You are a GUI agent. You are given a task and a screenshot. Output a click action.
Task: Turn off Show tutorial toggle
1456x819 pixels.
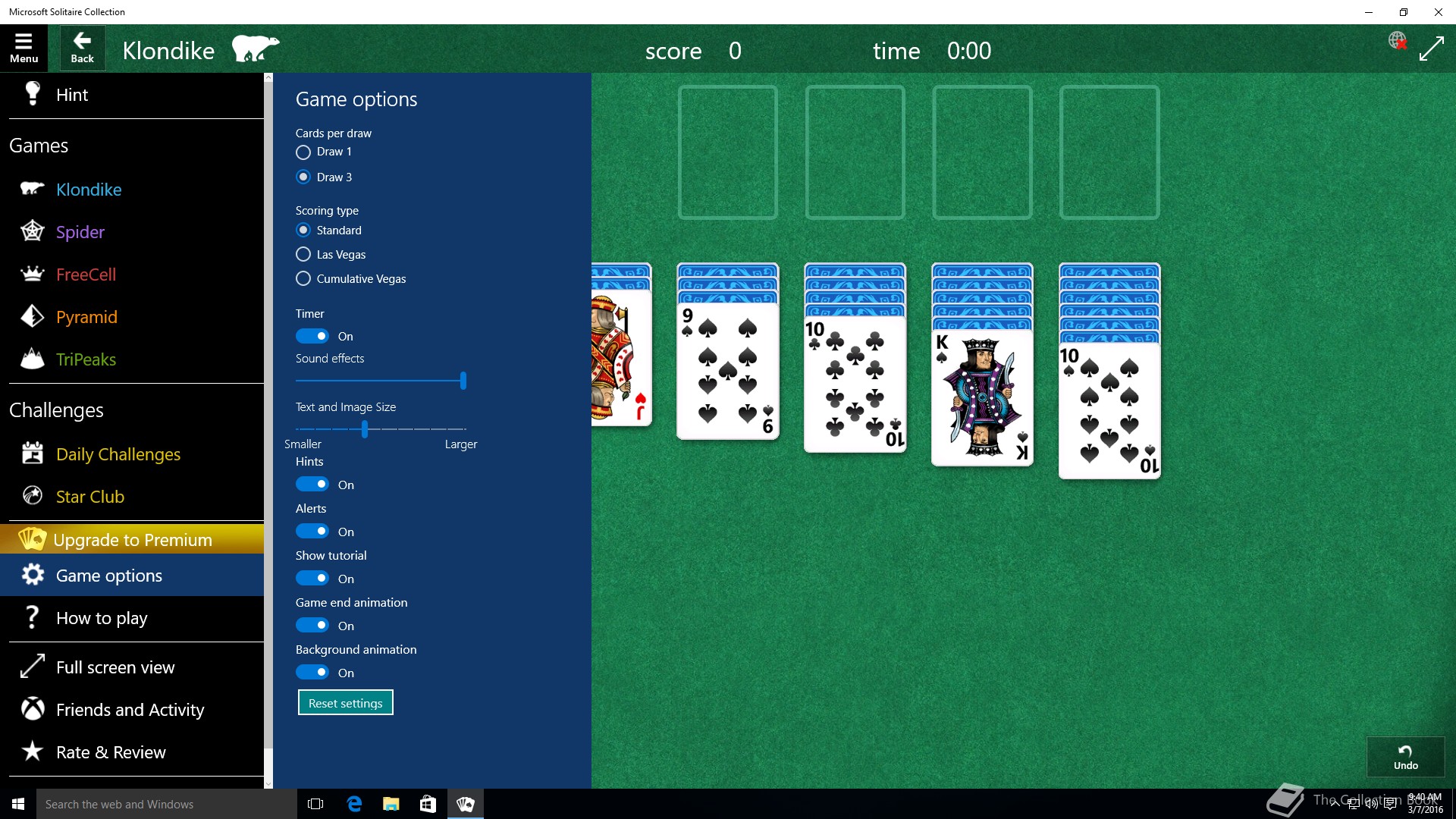[x=312, y=578]
